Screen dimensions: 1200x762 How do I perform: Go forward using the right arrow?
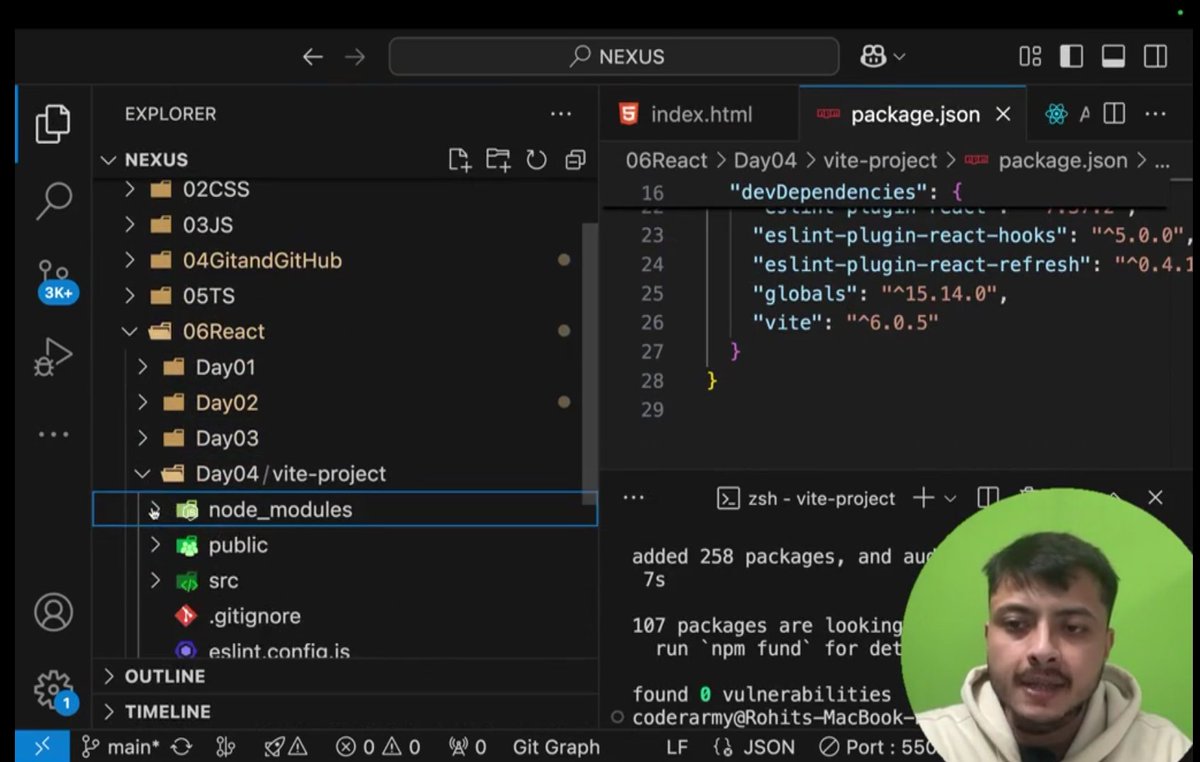[x=355, y=57]
